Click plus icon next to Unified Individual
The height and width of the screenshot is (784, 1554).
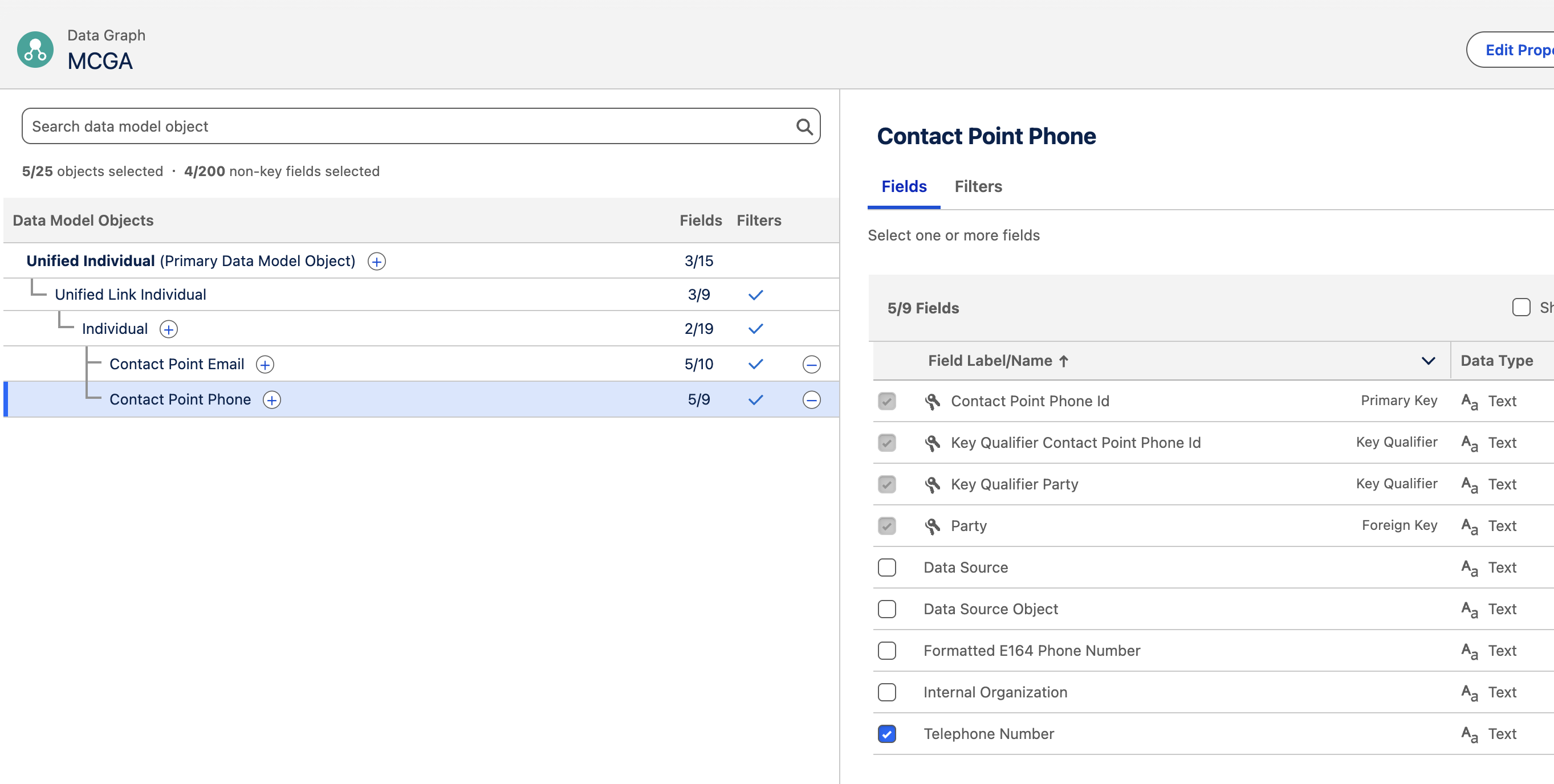click(x=376, y=261)
